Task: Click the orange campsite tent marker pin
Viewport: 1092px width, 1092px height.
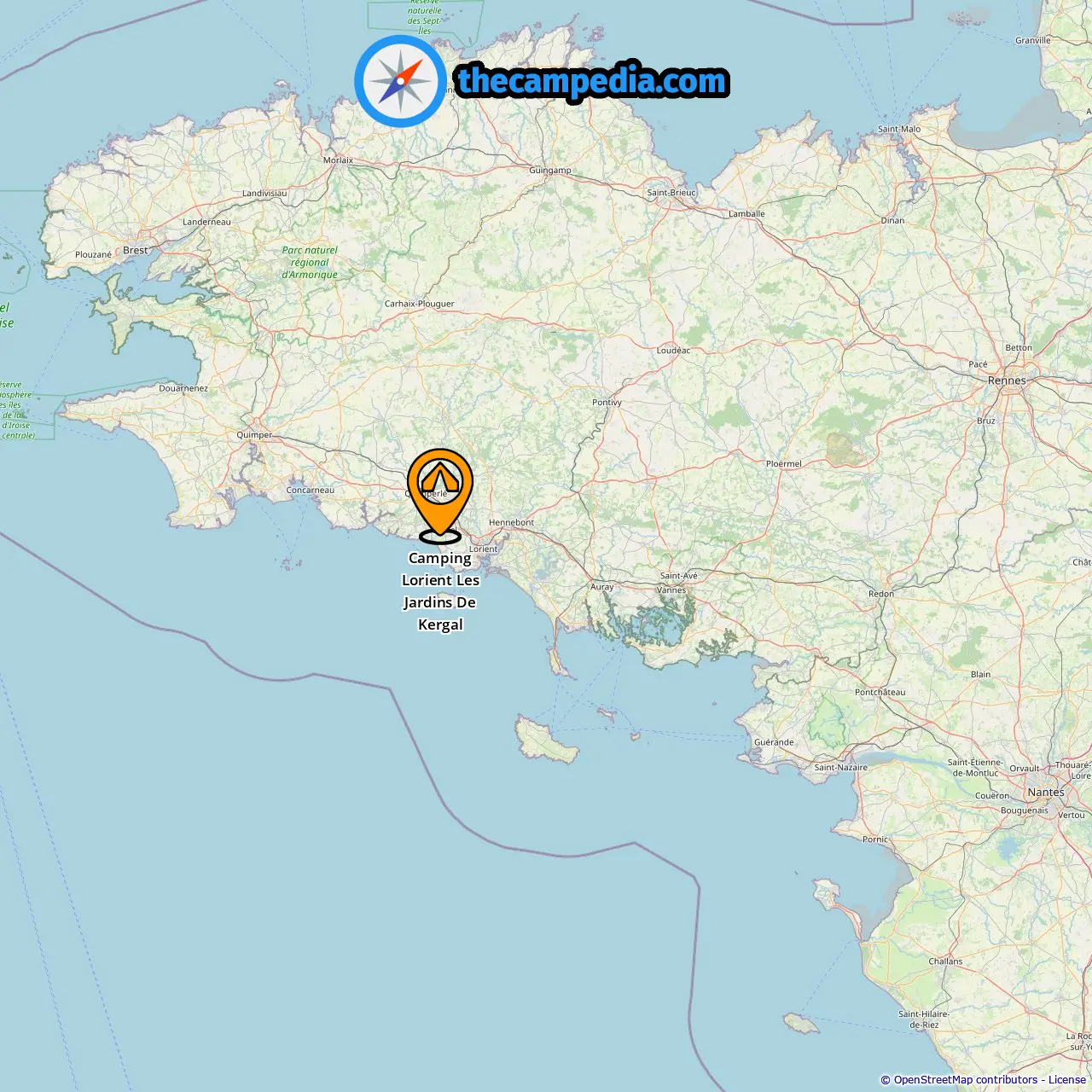Action: [x=439, y=496]
